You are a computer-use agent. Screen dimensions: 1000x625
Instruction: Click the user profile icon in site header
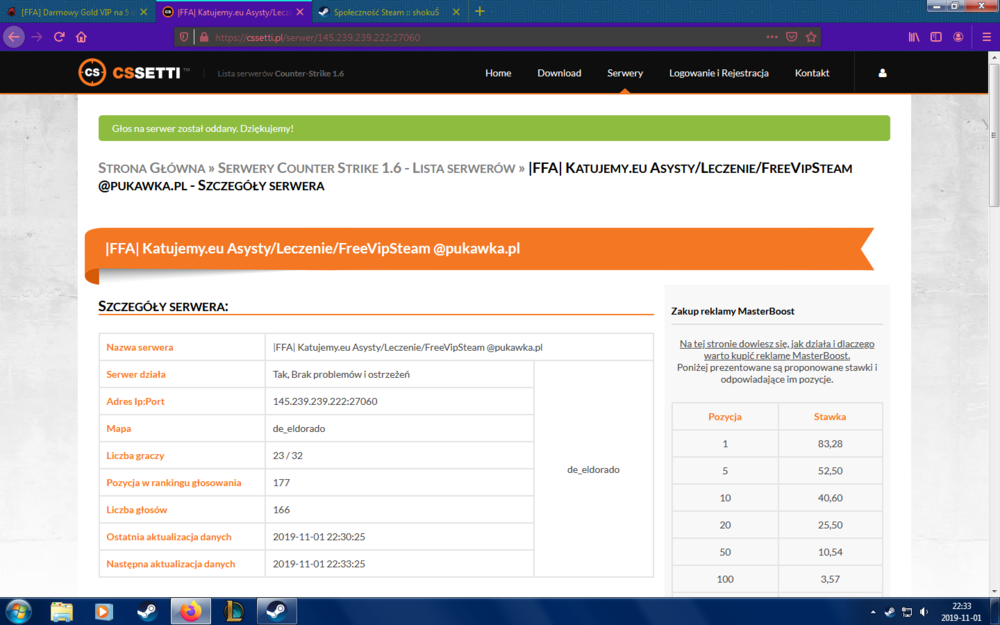tap(883, 73)
